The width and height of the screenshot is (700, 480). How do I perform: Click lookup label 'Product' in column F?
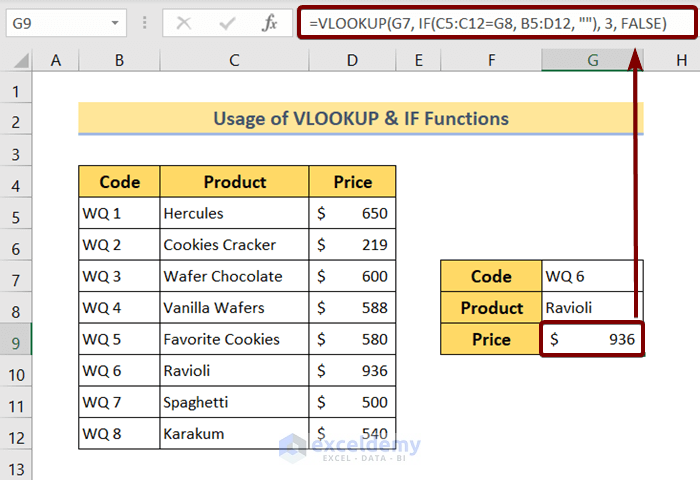[491, 308]
